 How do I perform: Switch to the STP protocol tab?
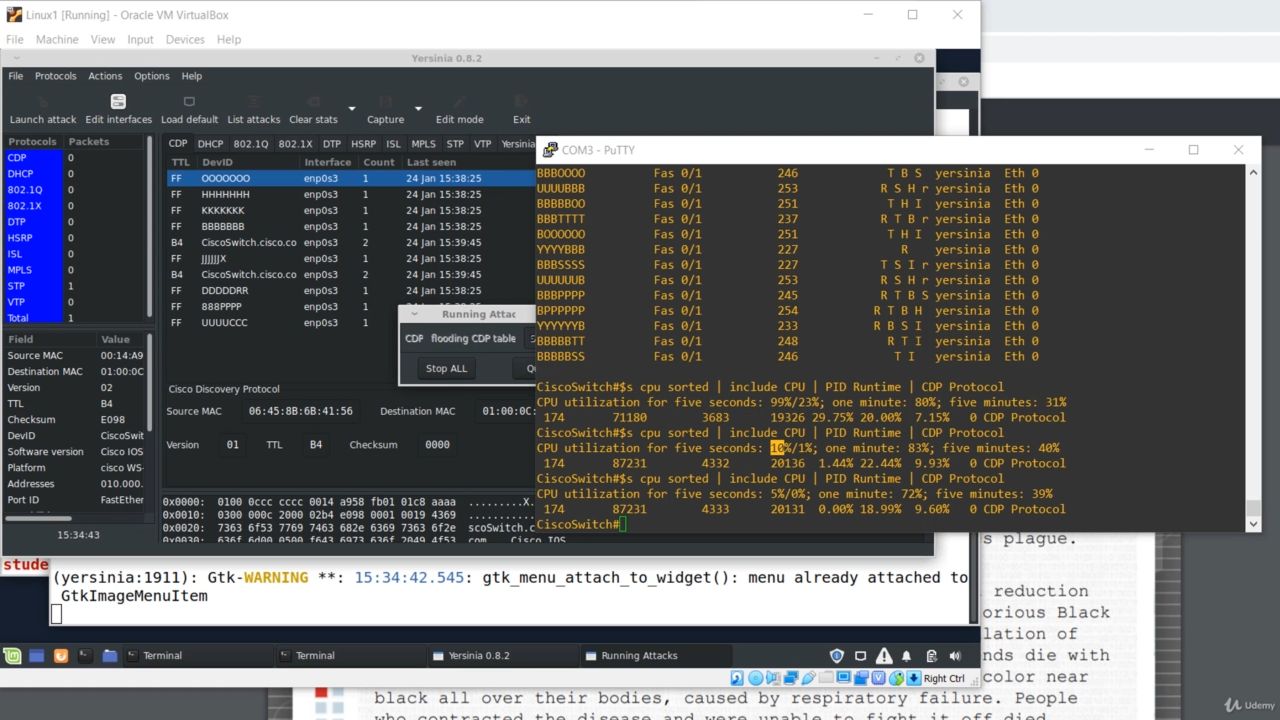tap(455, 144)
